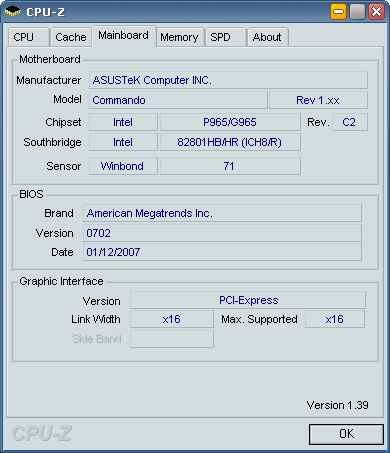
Task: Click the CPU-Z chip icon in title bar
Action: [13, 11]
